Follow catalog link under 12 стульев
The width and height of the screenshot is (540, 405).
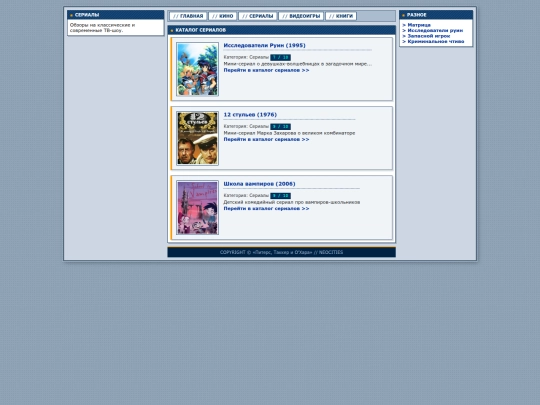click(x=266, y=139)
